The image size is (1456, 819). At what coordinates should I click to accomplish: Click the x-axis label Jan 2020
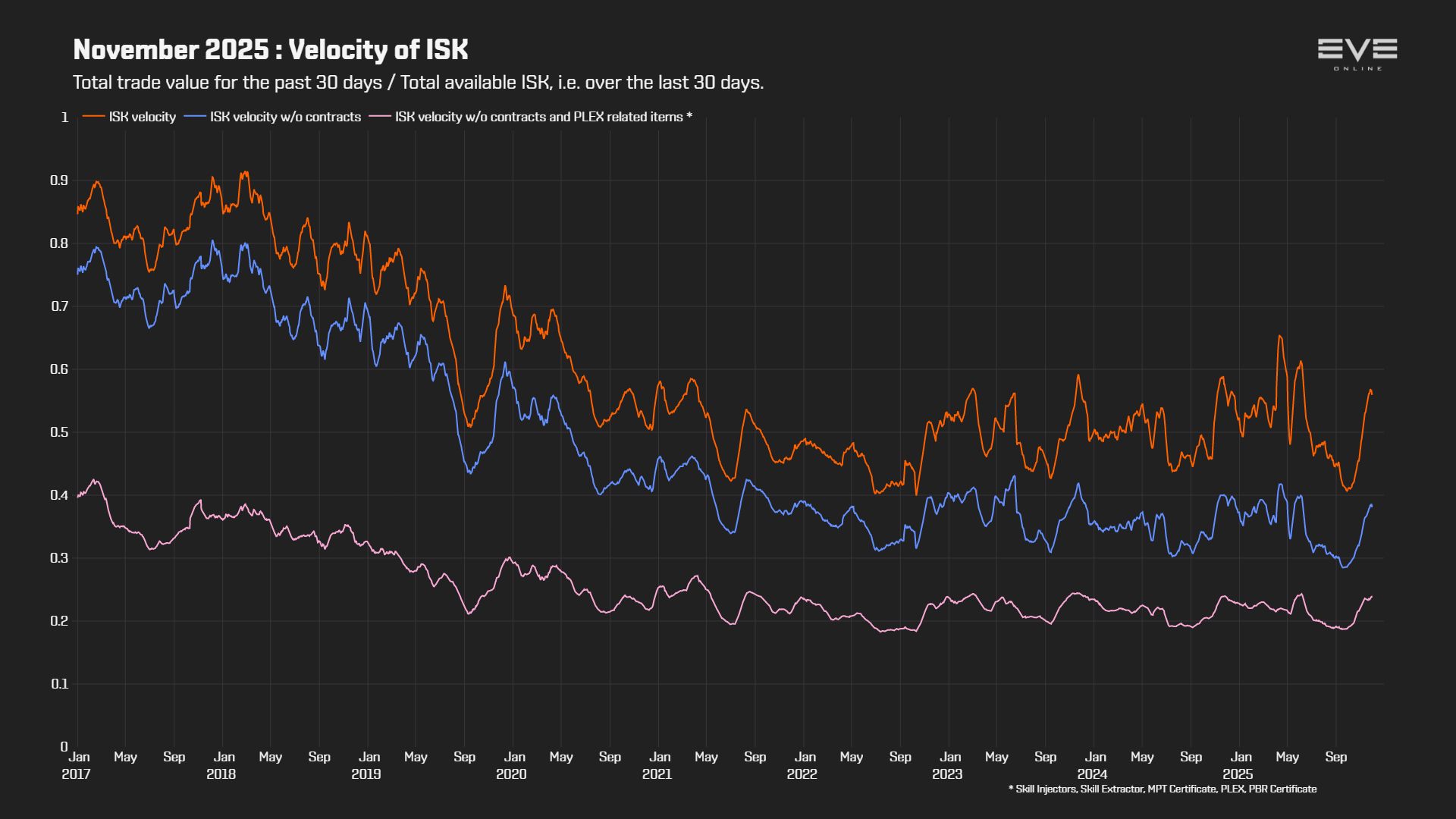513,765
